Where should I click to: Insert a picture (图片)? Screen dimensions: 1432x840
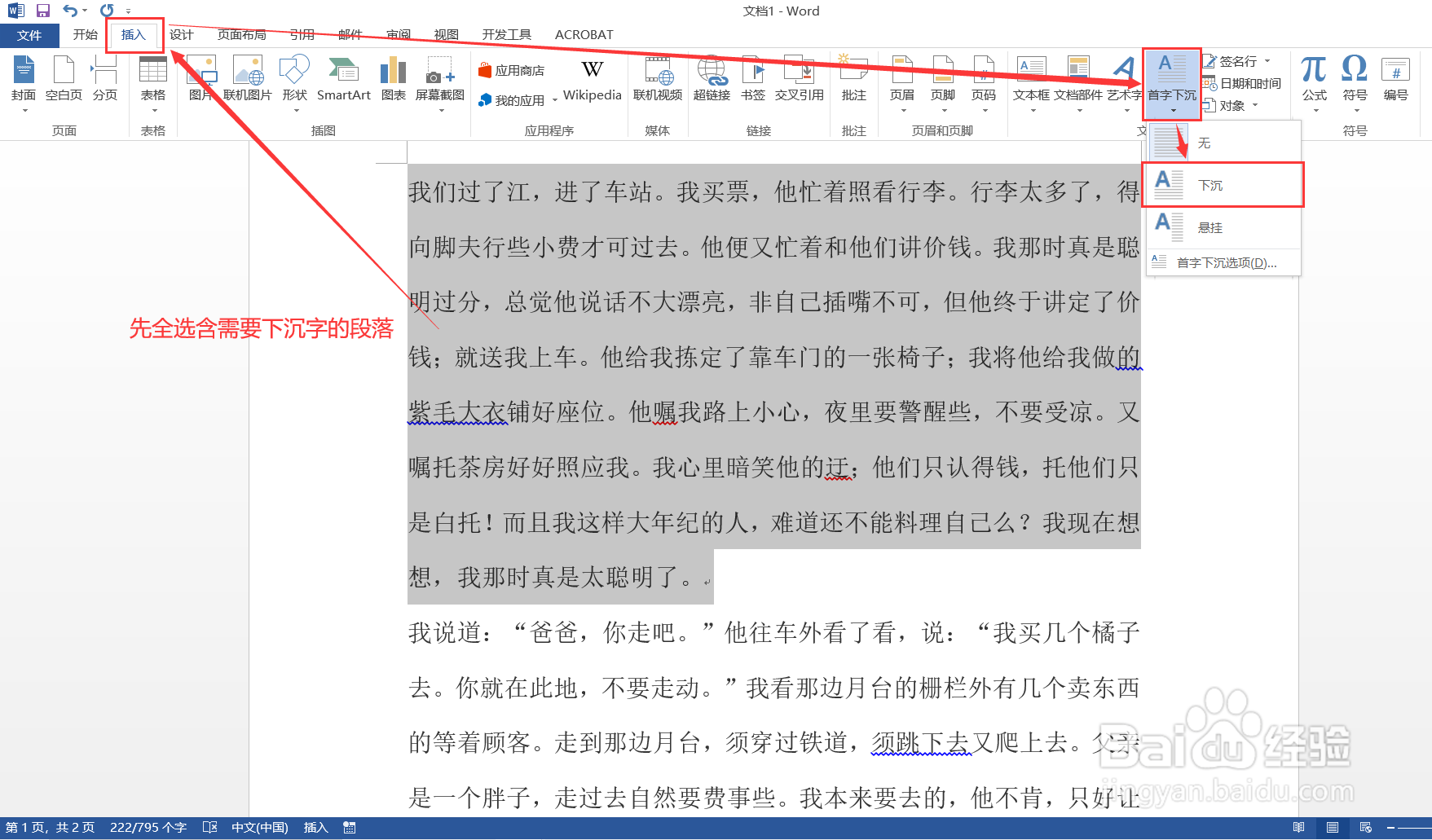point(200,80)
